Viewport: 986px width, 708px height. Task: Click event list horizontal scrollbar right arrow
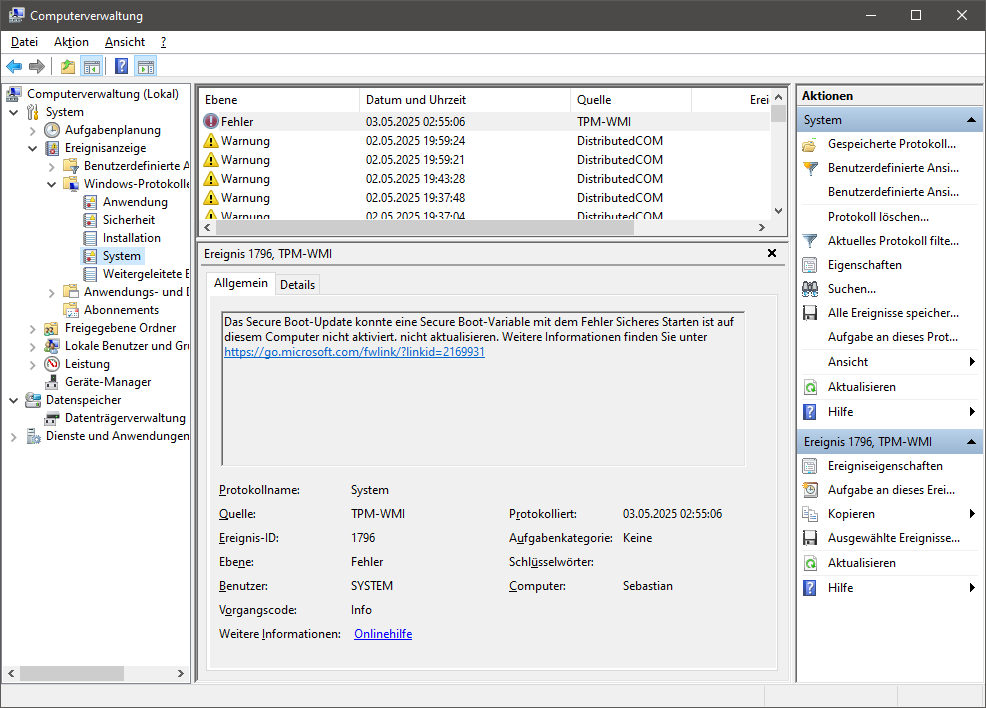[762, 228]
